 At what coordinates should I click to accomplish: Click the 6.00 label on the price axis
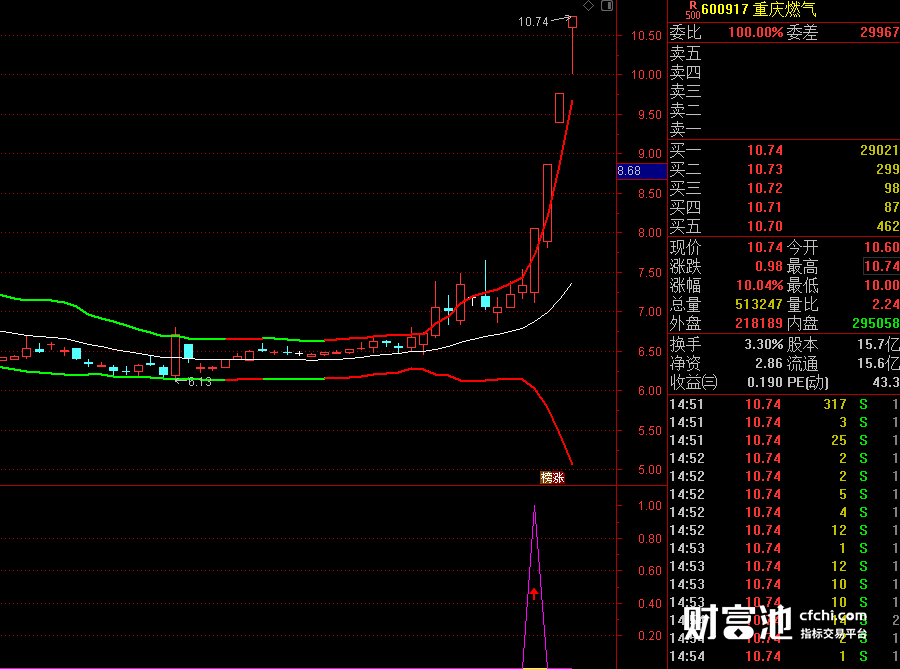(x=650, y=391)
